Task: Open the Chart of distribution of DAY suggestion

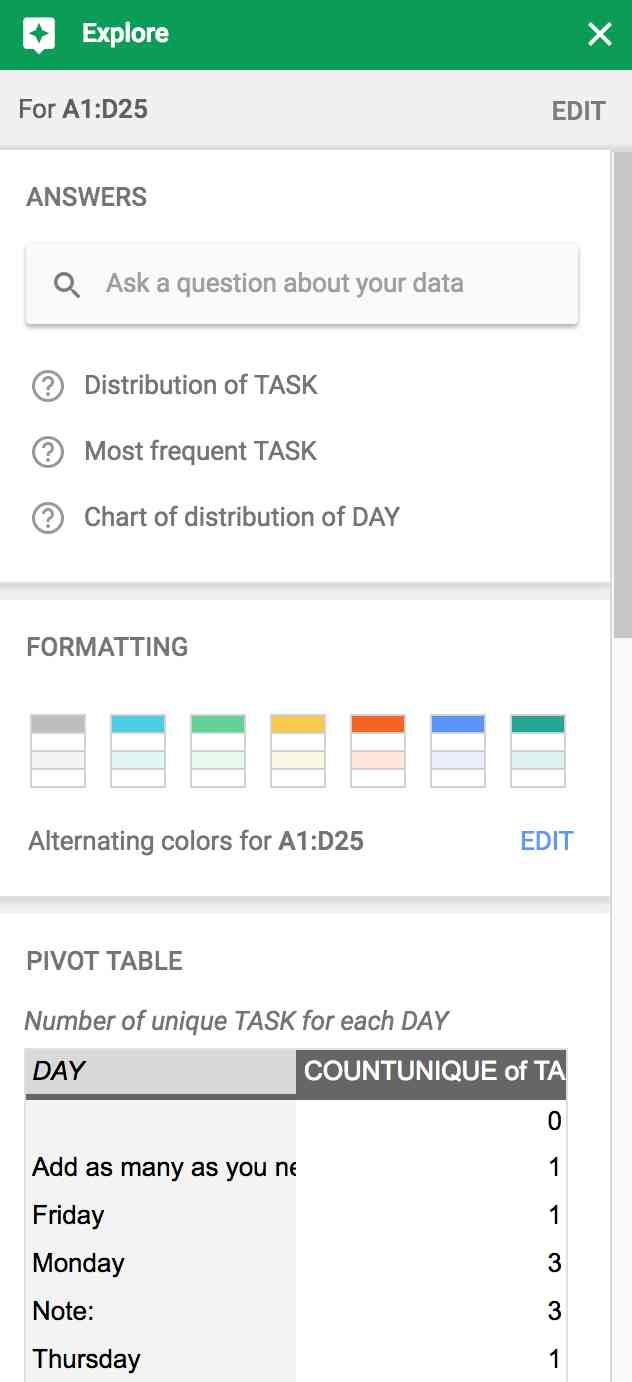Action: click(x=242, y=517)
